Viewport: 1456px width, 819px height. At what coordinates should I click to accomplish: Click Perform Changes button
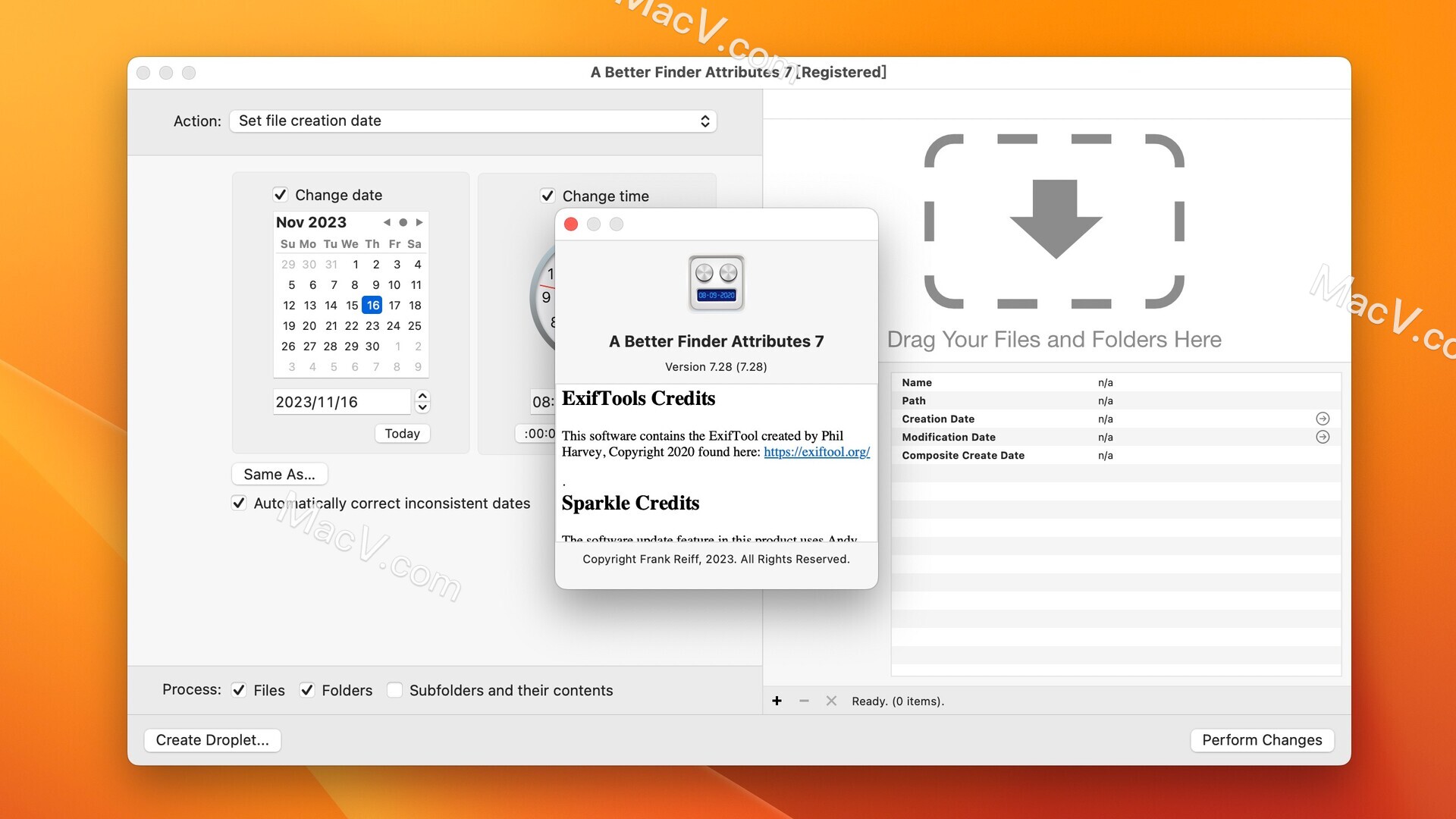click(1262, 740)
